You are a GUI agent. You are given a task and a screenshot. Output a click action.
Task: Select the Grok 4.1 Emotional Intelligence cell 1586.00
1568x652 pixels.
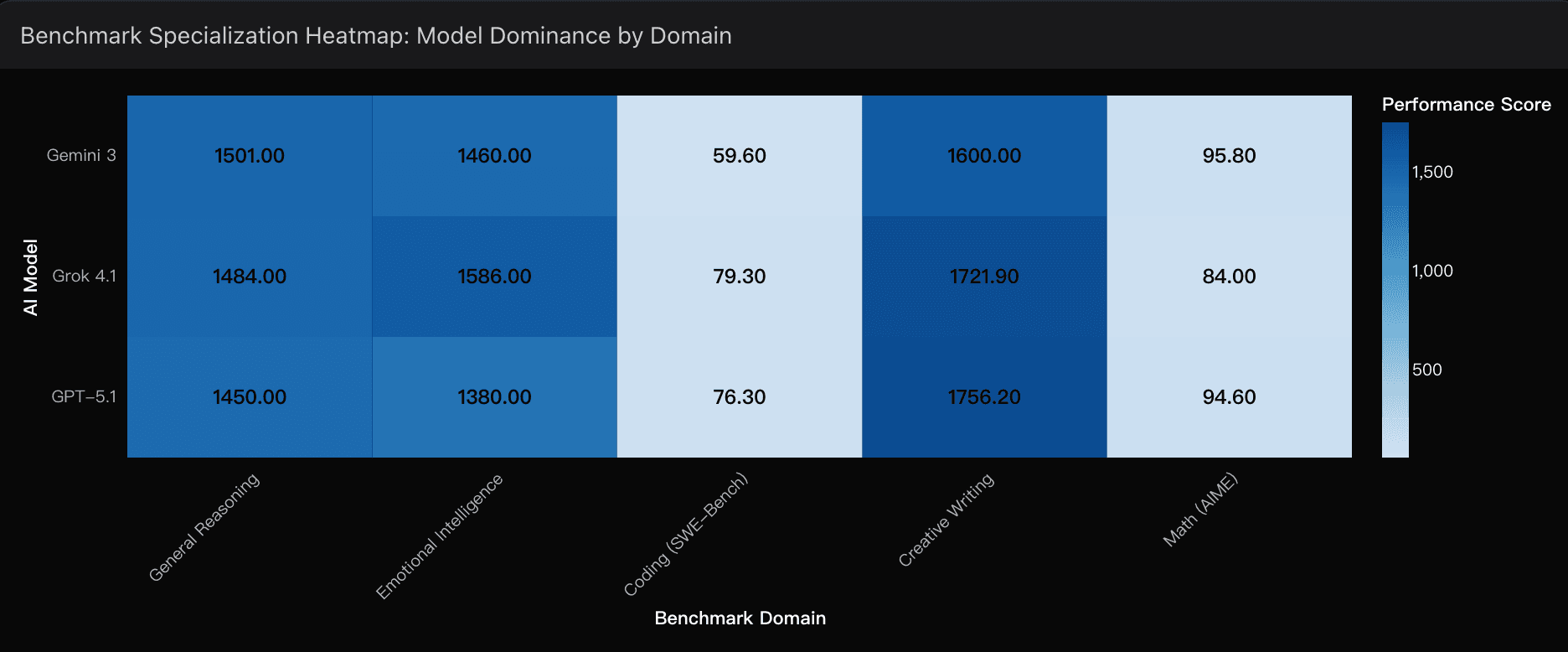pyautogui.click(x=494, y=277)
